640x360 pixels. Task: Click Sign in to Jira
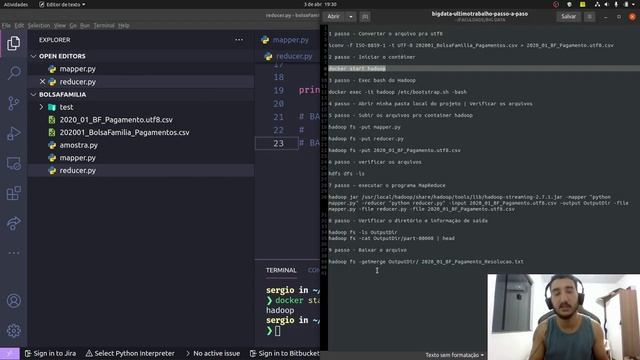(x=51, y=353)
